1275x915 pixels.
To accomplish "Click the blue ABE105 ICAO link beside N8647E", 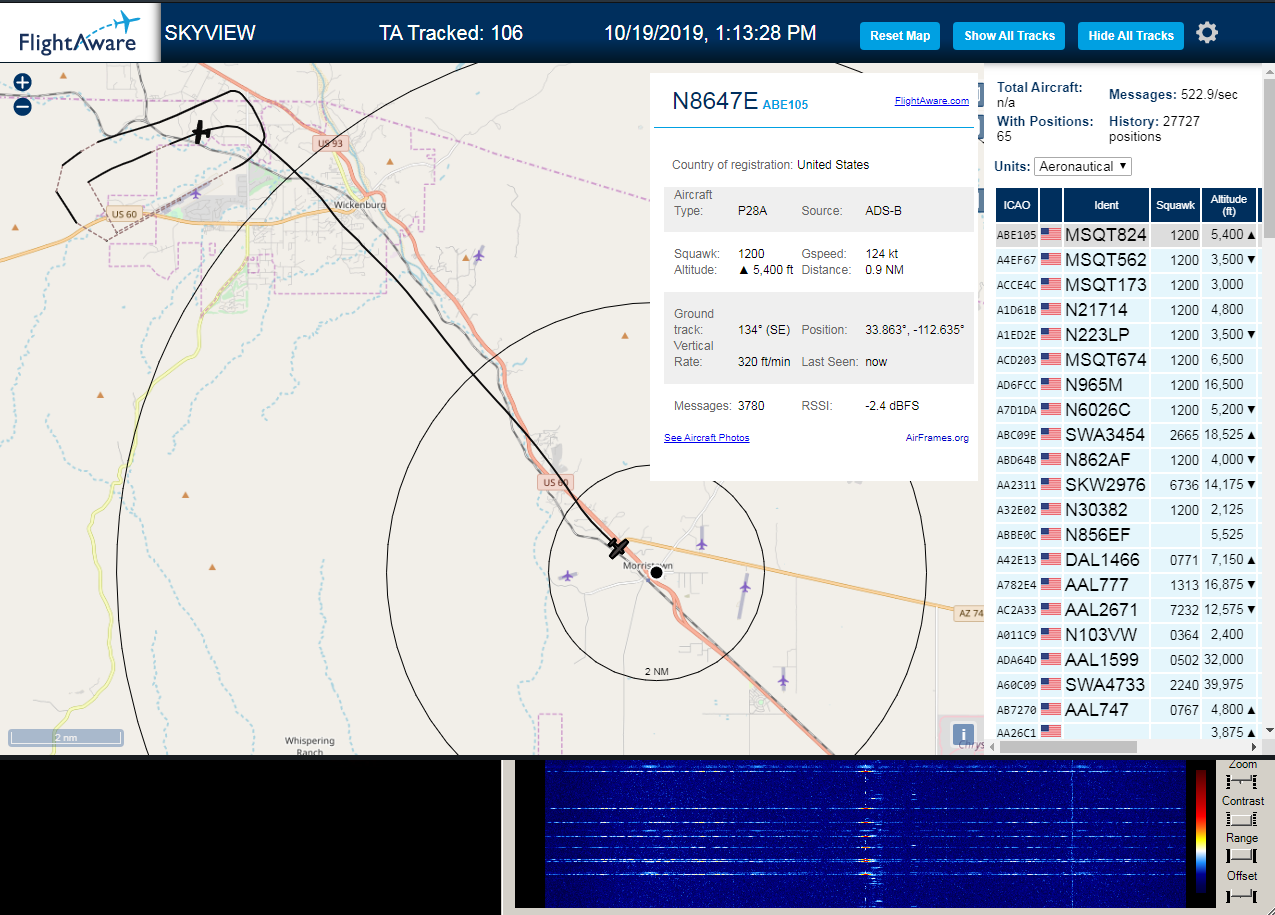I will coord(785,104).
